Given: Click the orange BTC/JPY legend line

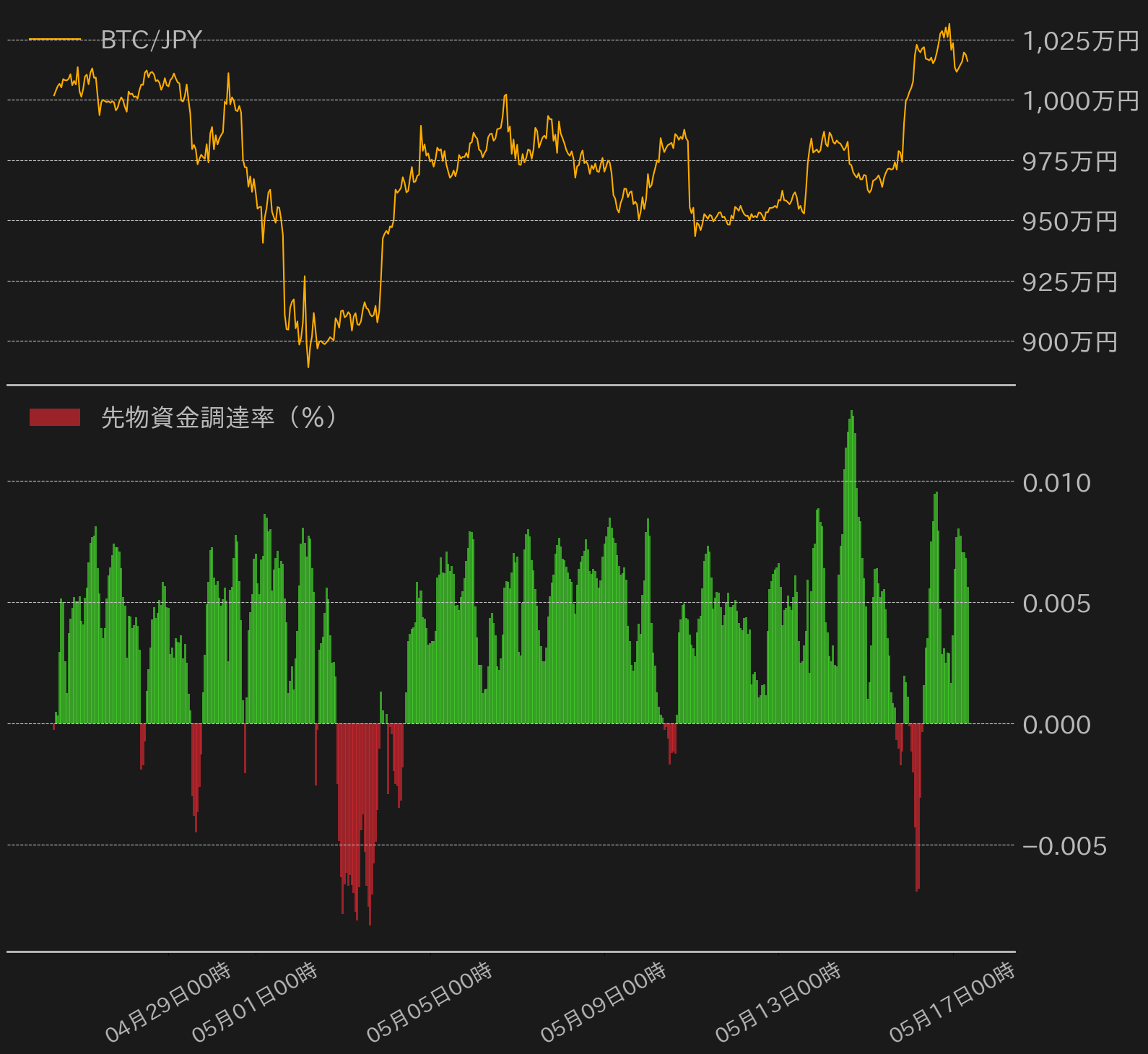Looking at the screenshot, I should [x=55, y=40].
